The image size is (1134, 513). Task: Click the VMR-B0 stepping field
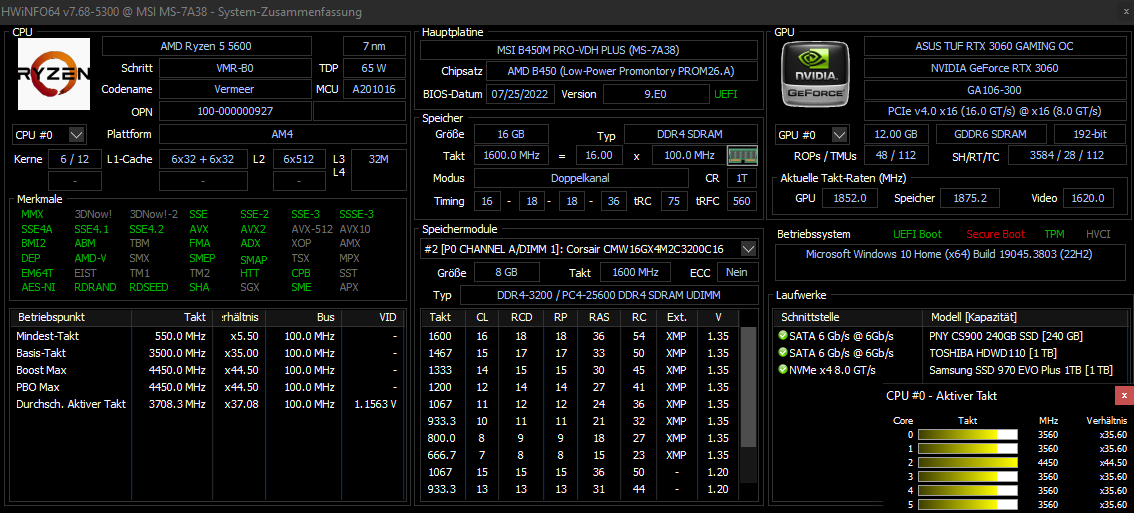(235, 68)
